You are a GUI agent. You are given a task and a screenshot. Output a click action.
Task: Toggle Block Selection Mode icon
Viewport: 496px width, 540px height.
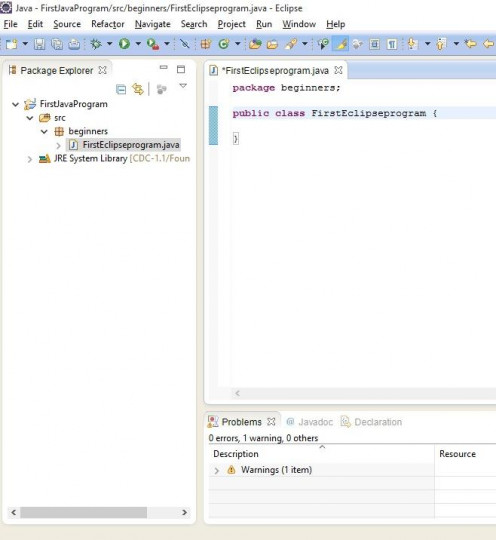pos(374,44)
